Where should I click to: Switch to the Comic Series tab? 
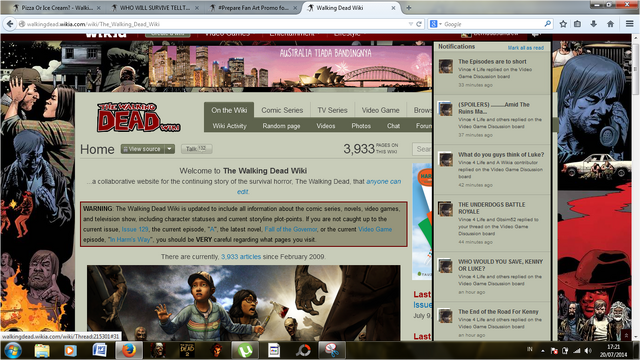point(282,110)
